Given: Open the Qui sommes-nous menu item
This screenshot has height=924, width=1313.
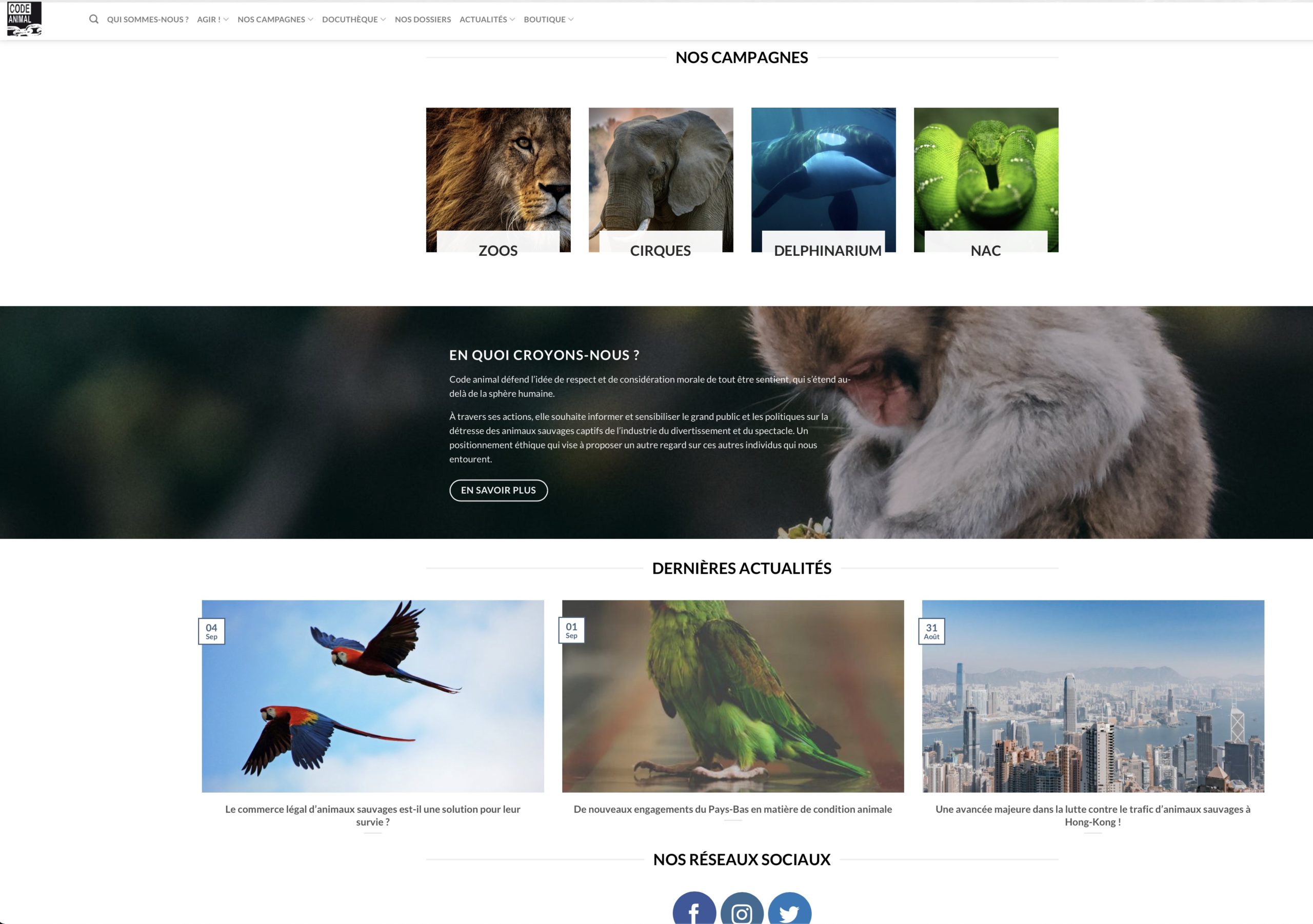Looking at the screenshot, I should [148, 19].
